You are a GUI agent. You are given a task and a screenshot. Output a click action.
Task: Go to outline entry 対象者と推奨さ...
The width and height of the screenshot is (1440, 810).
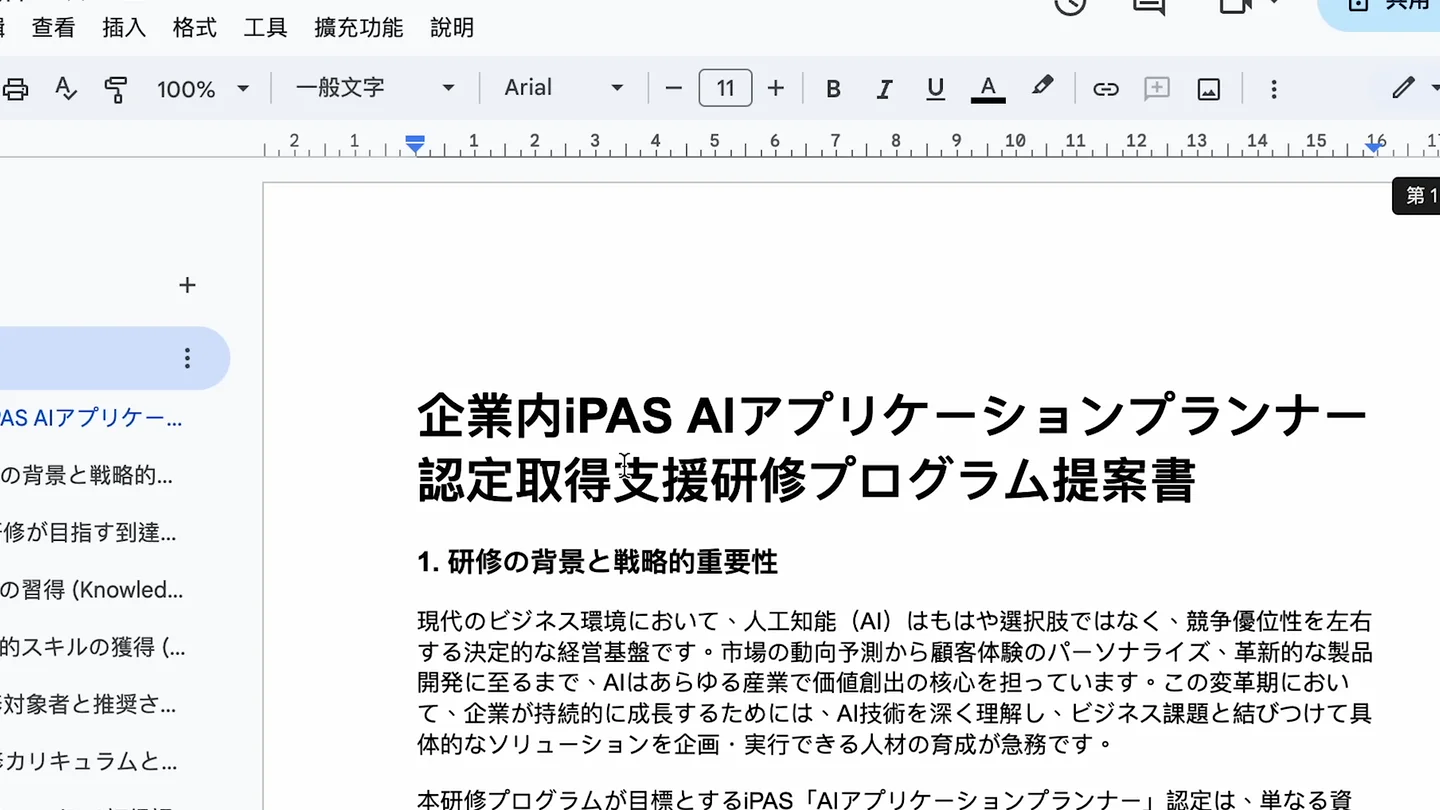pos(88,704)
